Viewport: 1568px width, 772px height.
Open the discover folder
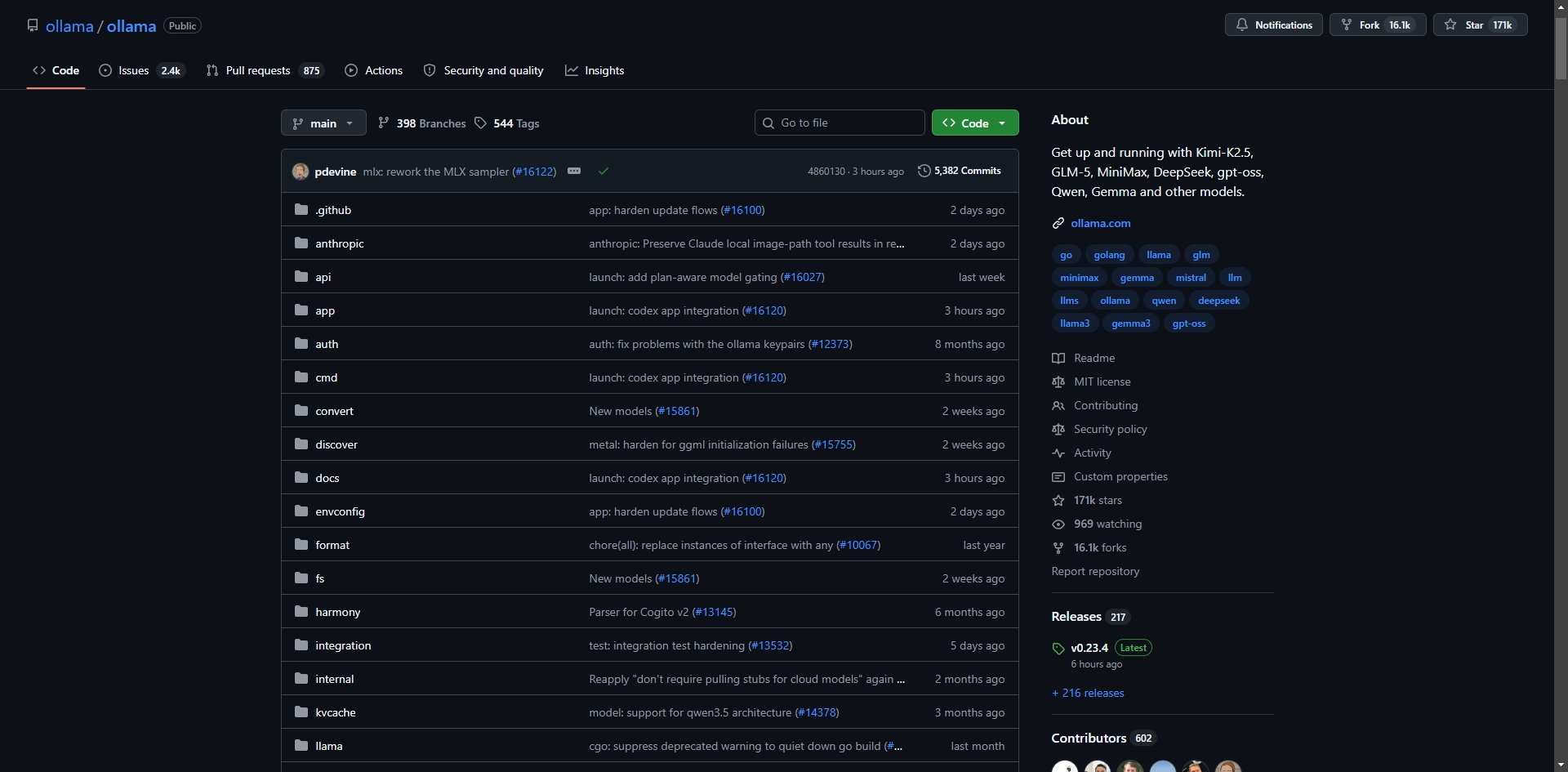[x=336, y=444]
